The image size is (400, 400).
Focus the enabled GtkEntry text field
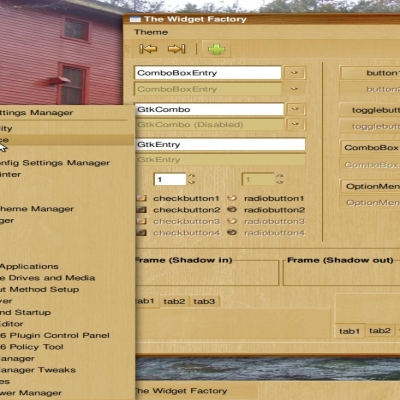220,145
